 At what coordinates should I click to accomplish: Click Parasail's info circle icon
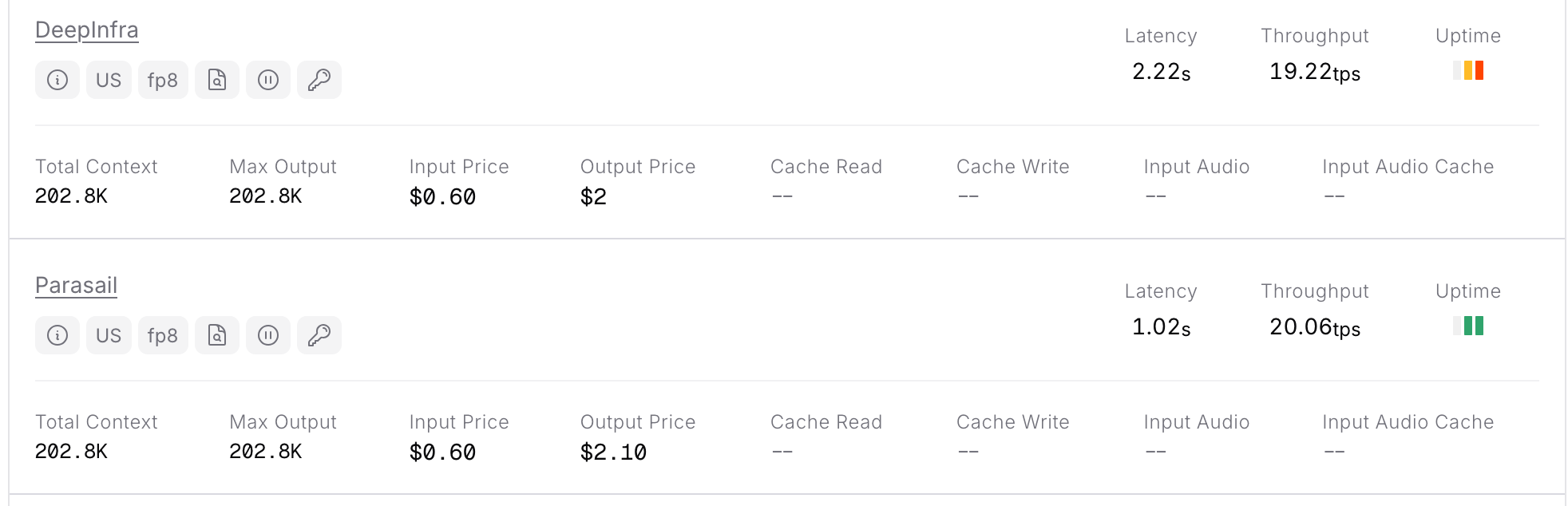57,335
